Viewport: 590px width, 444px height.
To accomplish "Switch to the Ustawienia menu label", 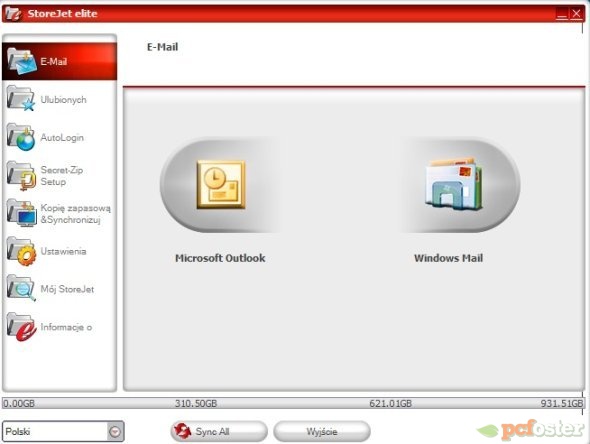I will (x=63, y=251).
